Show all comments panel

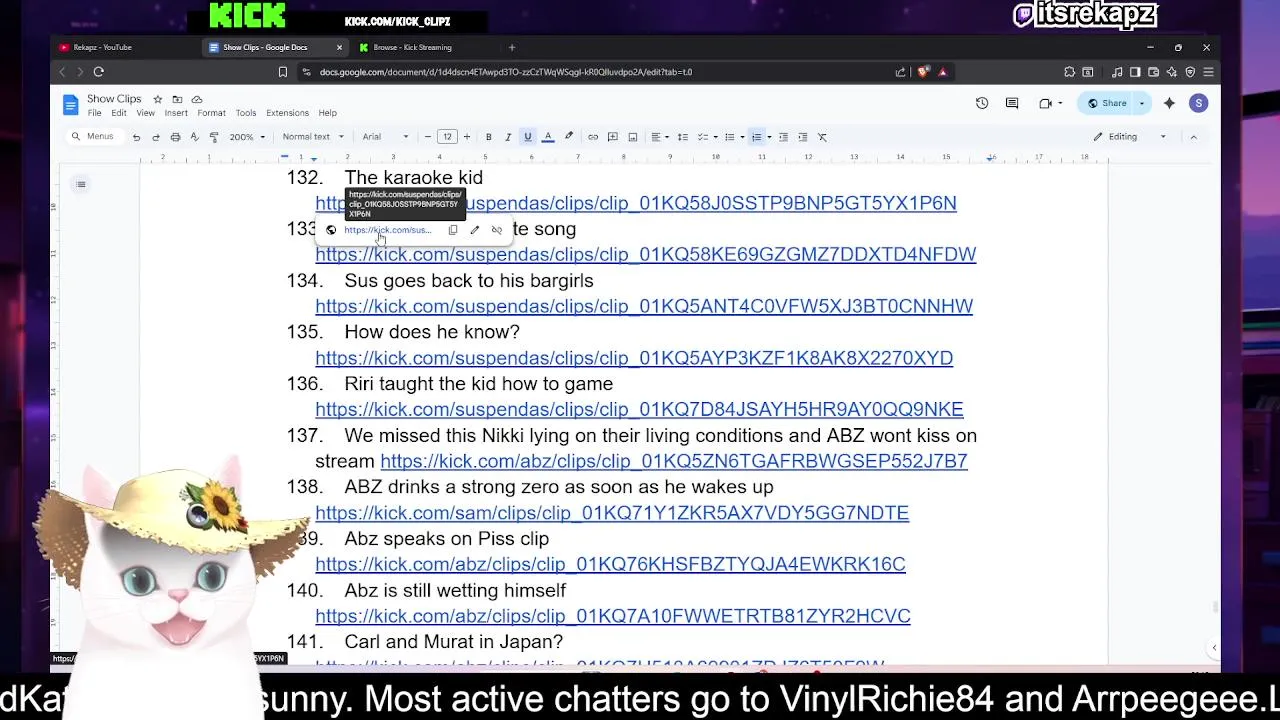pyautogui.click(x=1012, y=103)
